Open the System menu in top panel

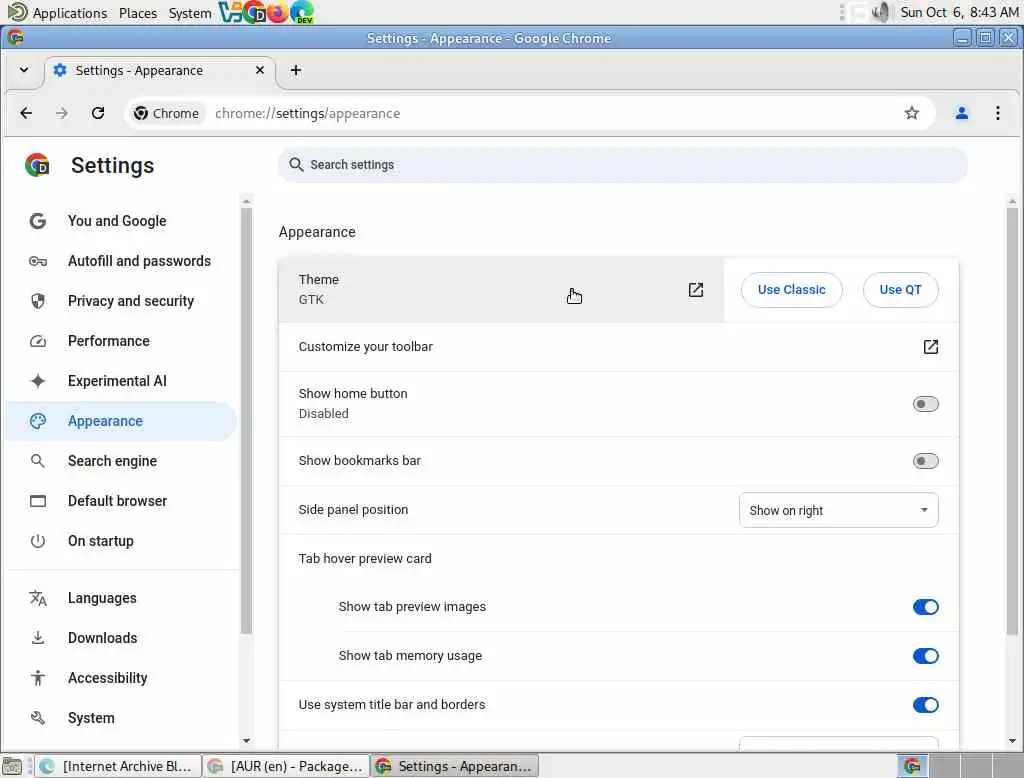tap(189, 12)
